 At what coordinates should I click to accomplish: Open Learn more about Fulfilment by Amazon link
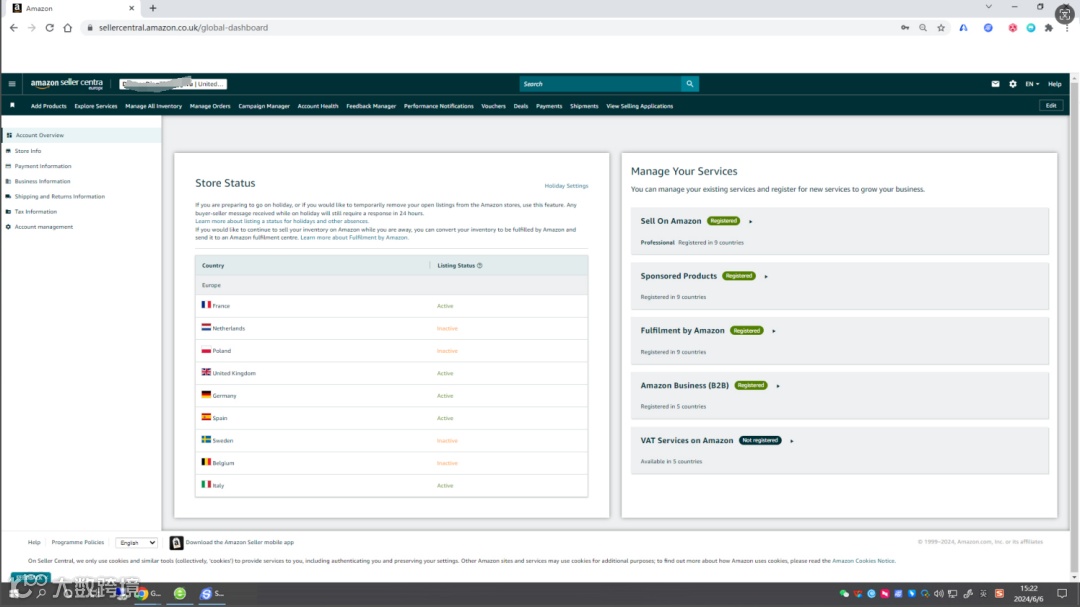click(354, 238)
